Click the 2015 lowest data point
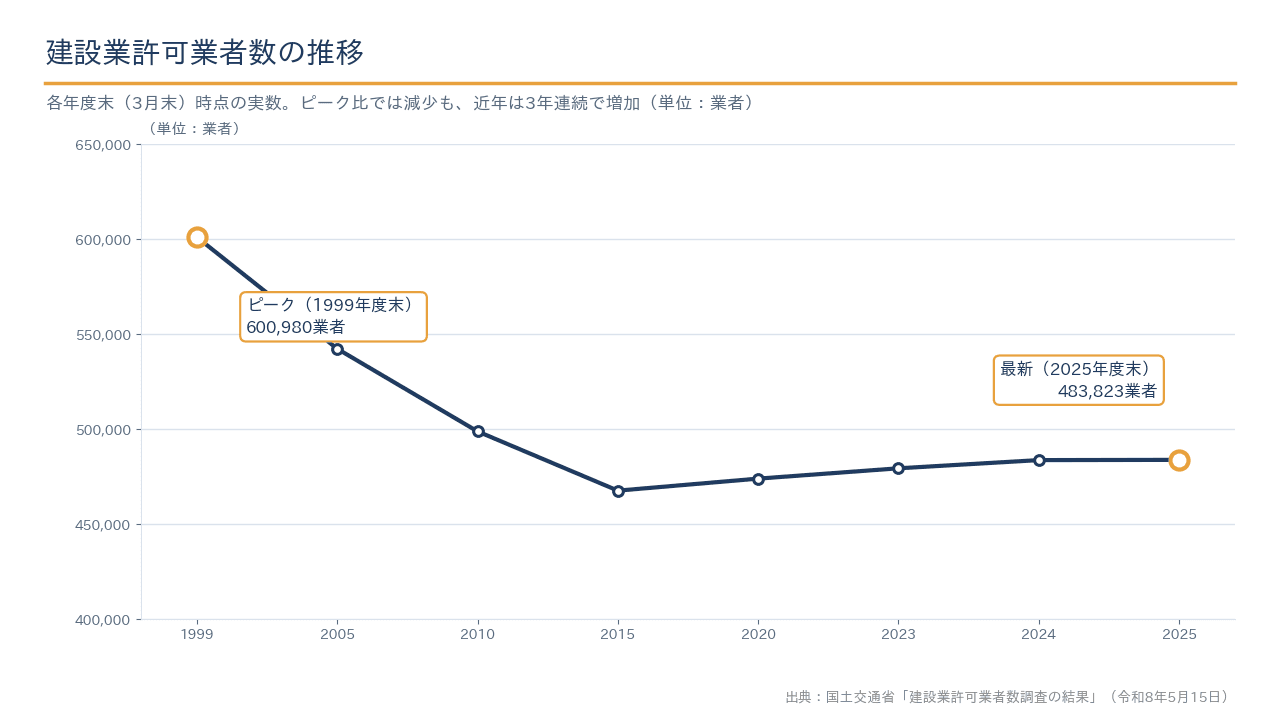 tap(618, 491)
